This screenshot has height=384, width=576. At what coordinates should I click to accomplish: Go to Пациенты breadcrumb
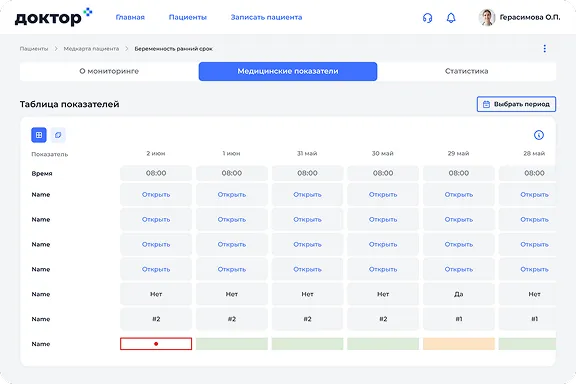tap(34, 49)
